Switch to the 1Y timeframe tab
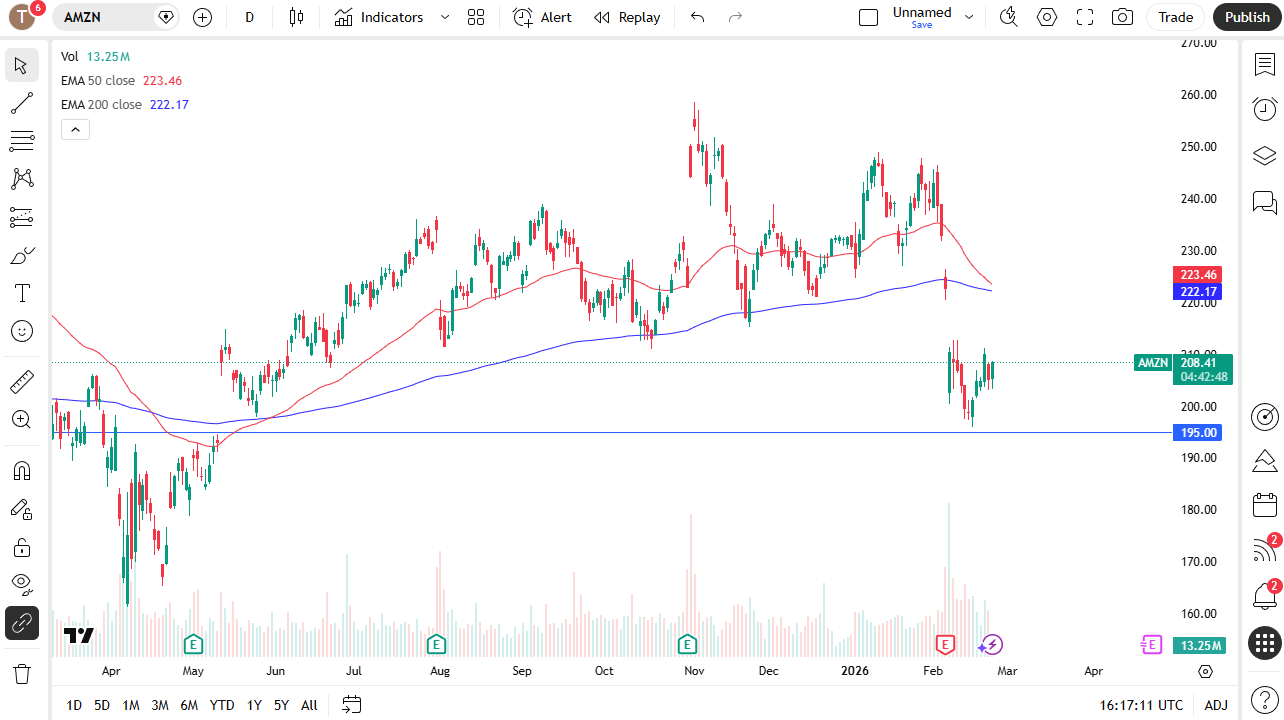Screen dimensions: 1284x720 point(254,705)
